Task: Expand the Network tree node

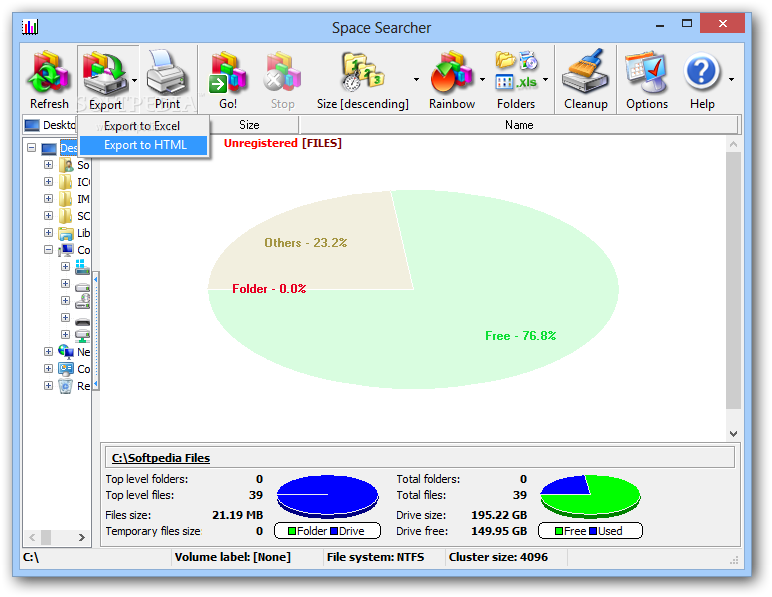Action: point(48,351)
